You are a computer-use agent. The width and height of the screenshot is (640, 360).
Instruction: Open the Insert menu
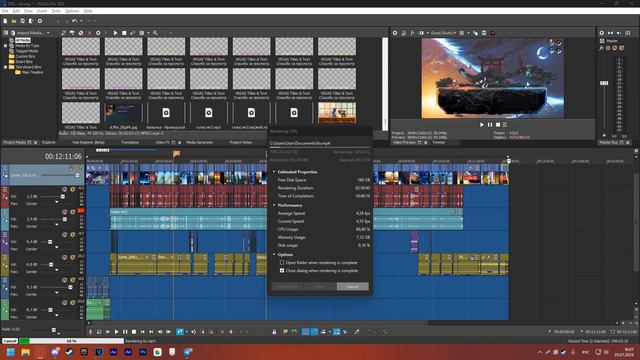tap(42, 11)
